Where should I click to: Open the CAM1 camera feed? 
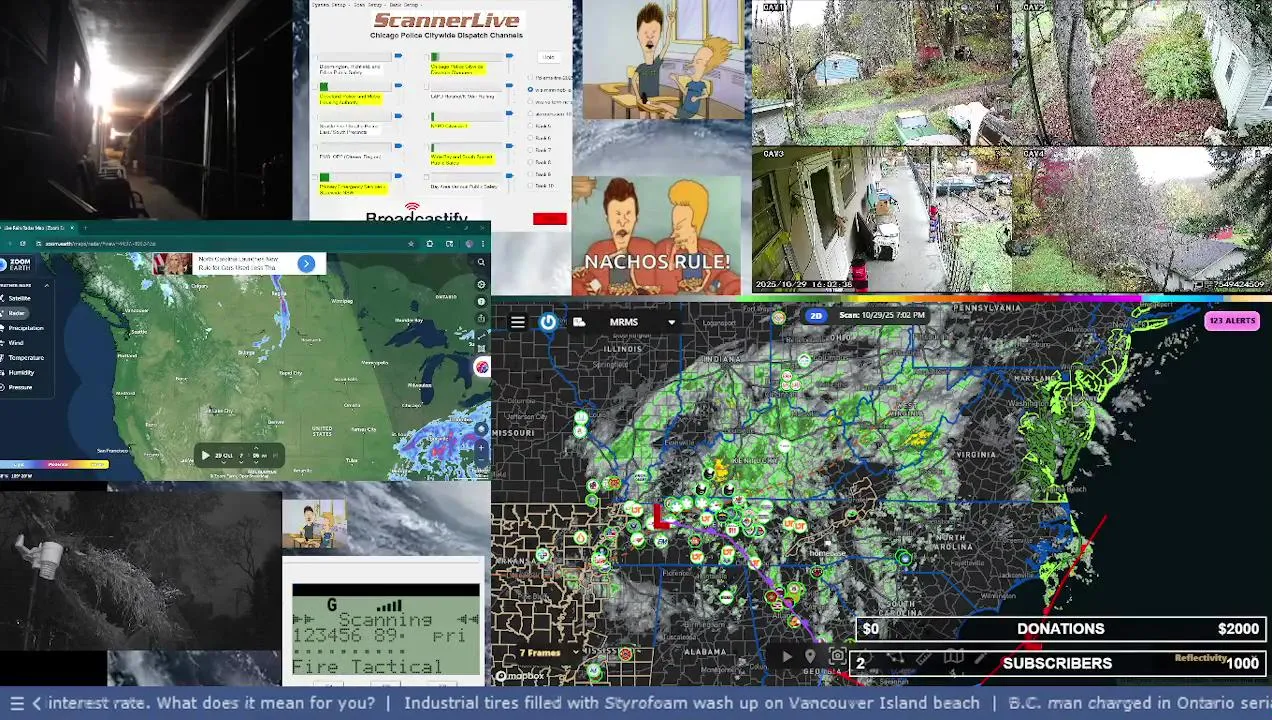click(x=881, y=73)
